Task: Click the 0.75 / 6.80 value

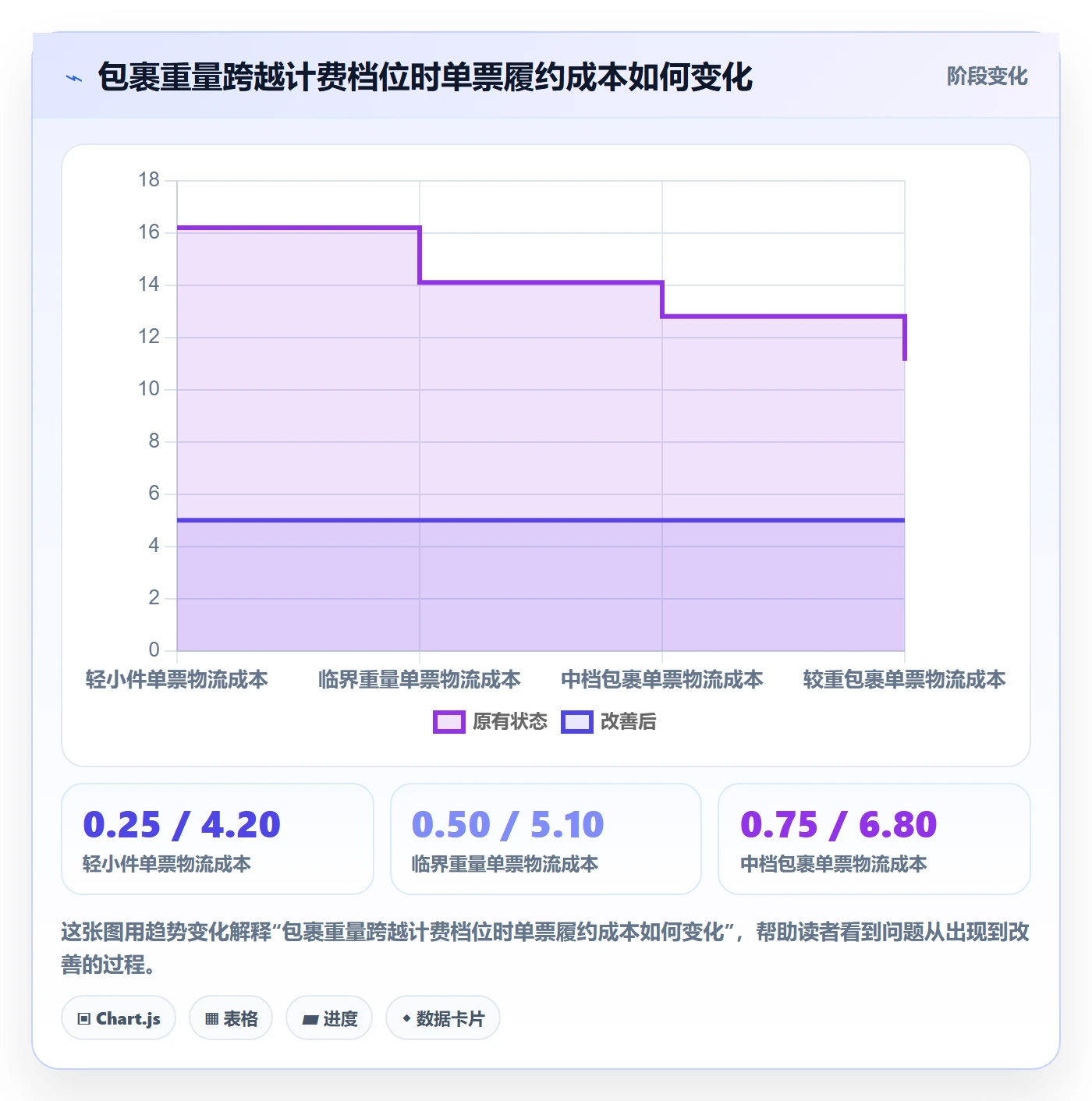Action: click(x=838, y=825)
